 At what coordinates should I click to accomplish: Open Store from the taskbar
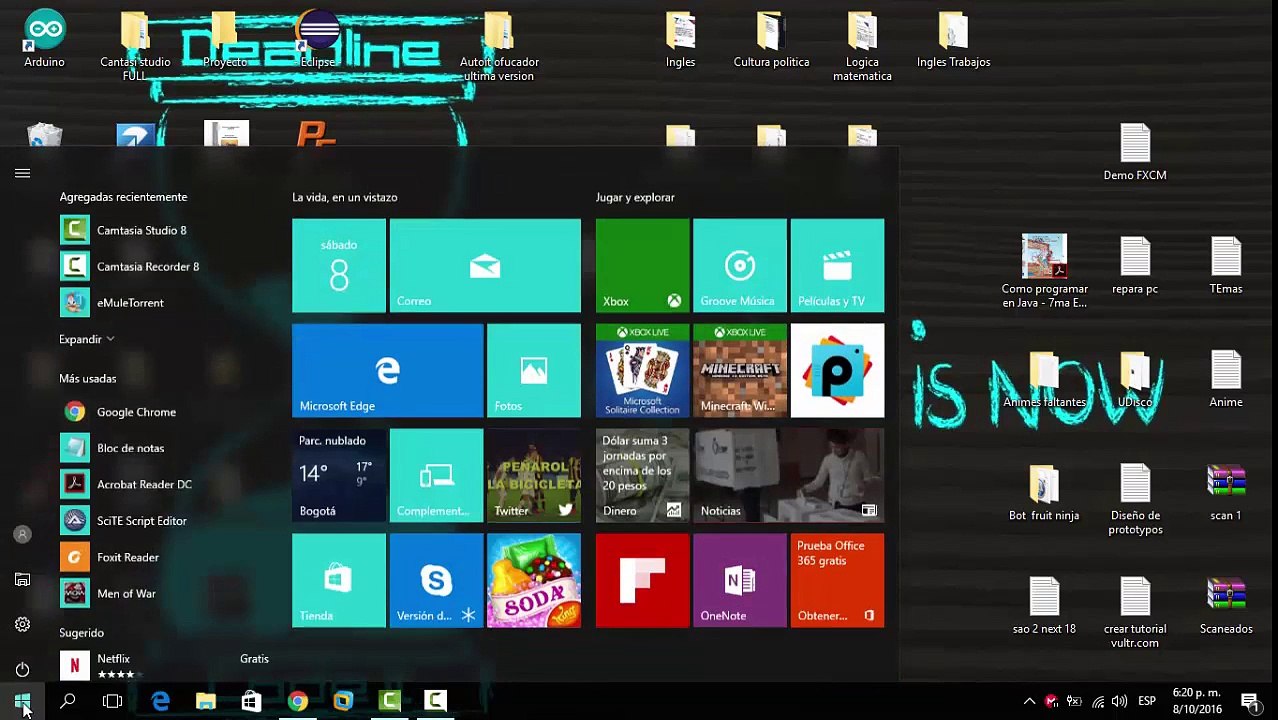251,701
